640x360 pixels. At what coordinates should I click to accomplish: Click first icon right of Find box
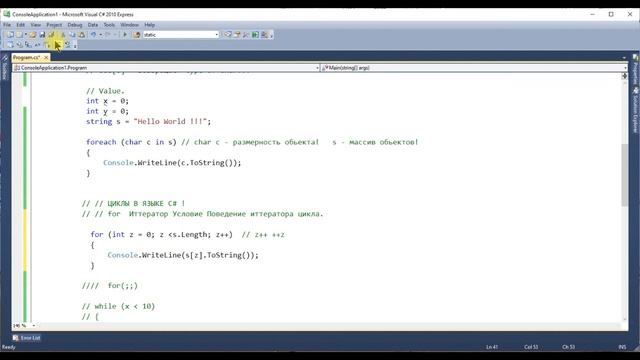228,35
